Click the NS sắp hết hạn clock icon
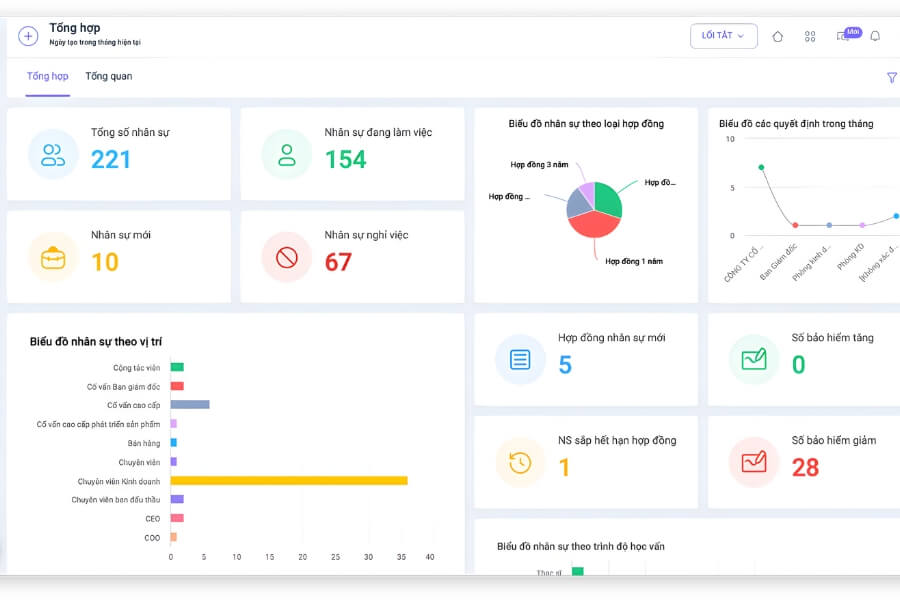 520,462
